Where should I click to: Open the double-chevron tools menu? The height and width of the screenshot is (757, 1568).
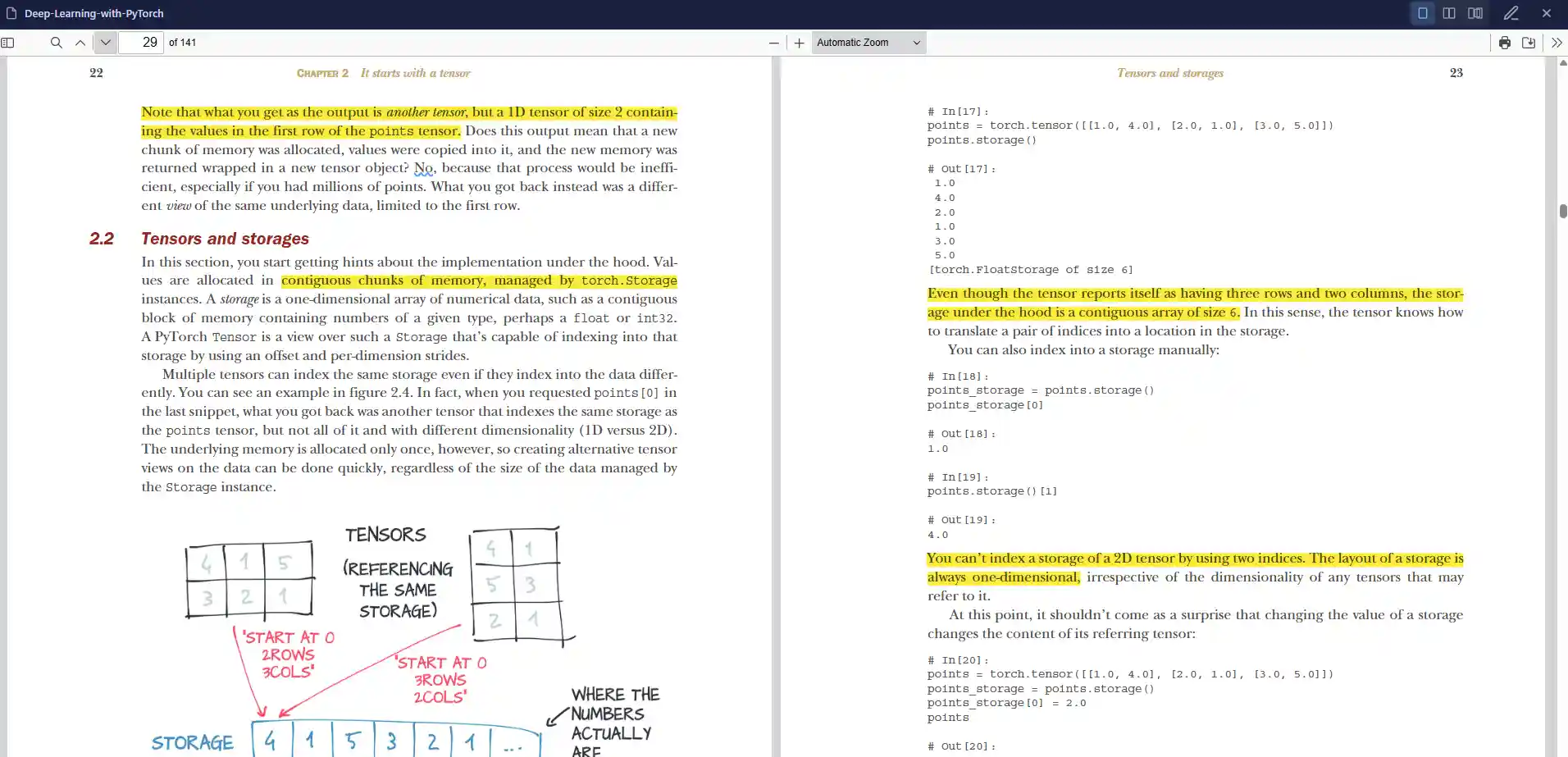coord(1557,43)
